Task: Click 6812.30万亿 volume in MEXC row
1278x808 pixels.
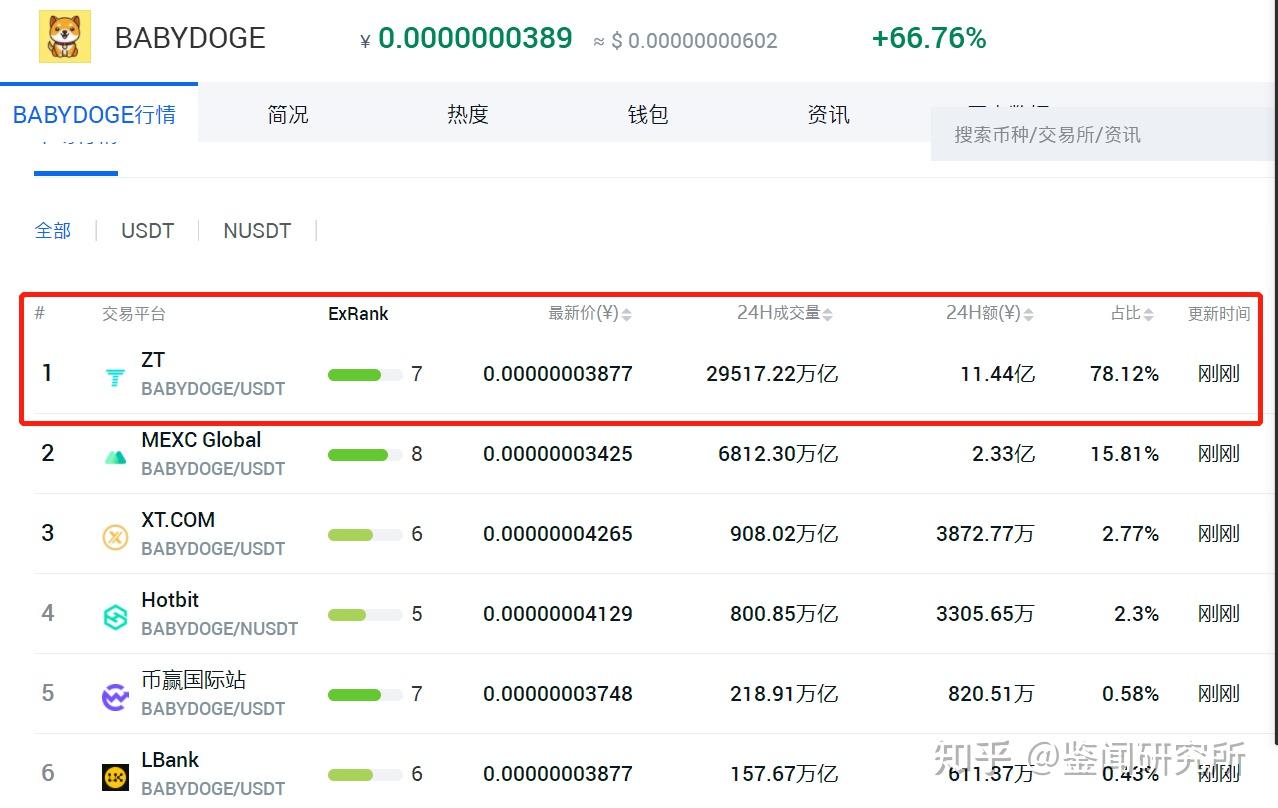Action: [x=778, y=454]
